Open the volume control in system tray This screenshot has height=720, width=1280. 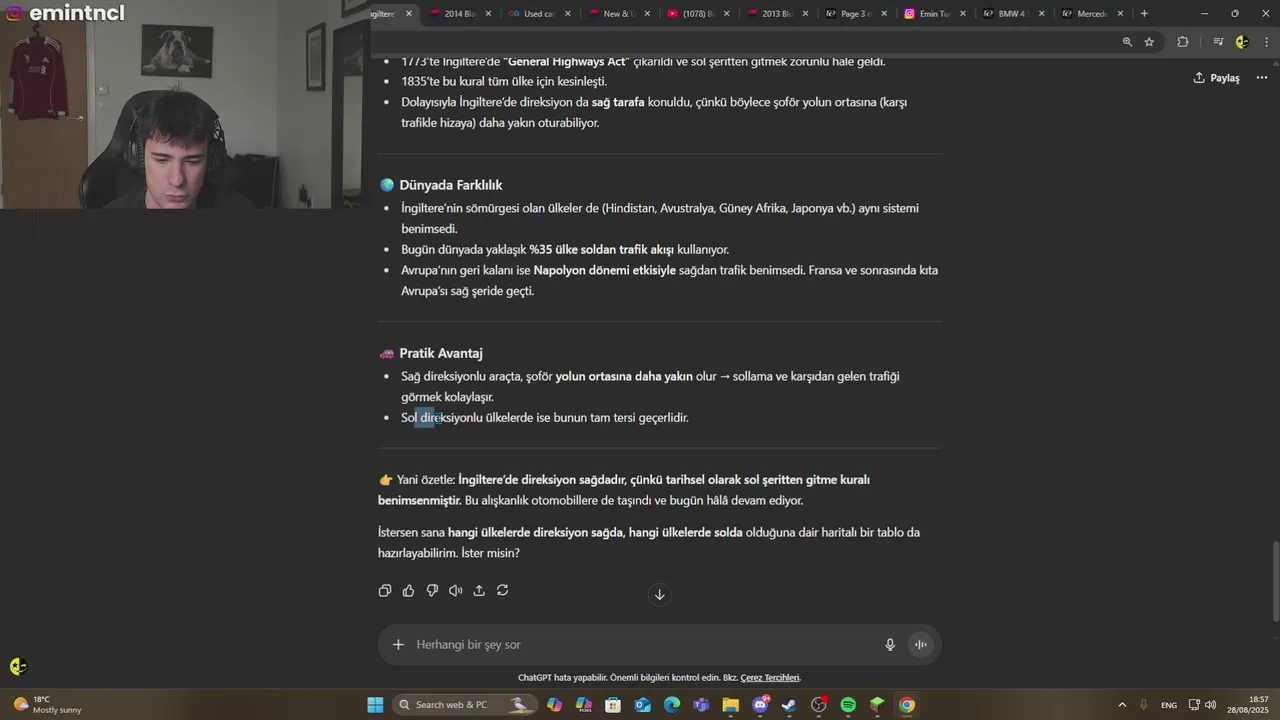(x=1211, y=705)
